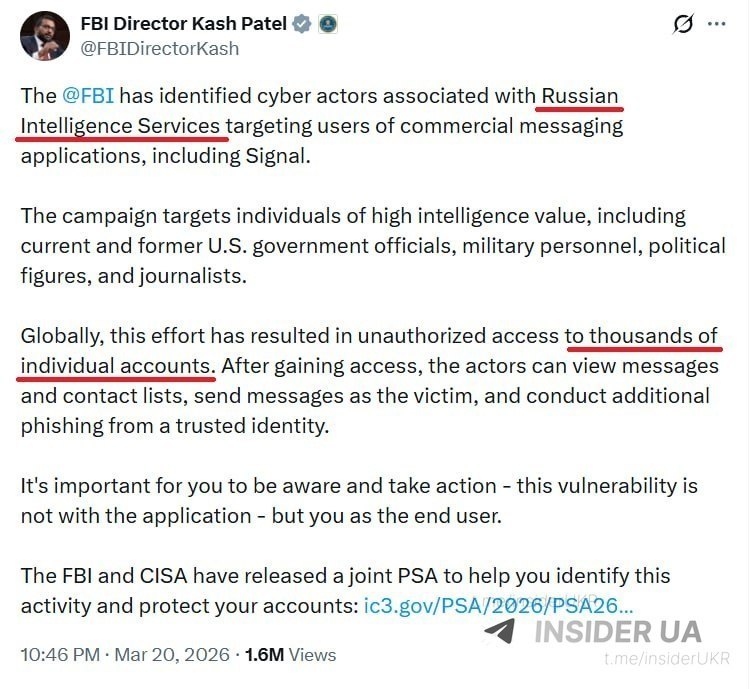The width and height of the screenshot is (752, 689).
Task: Open the @FBI mention link
Action: pyautogui.click(x=88, y=98)
